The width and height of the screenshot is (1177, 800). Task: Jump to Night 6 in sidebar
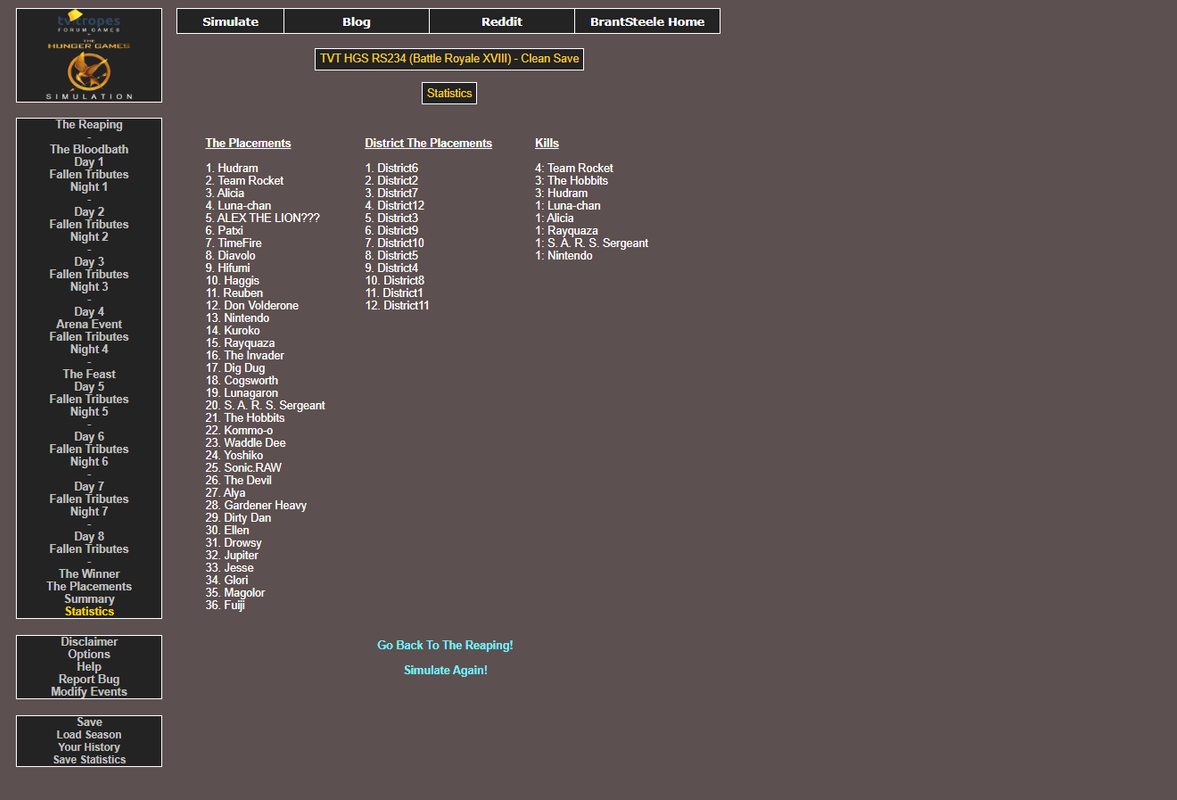89,462
